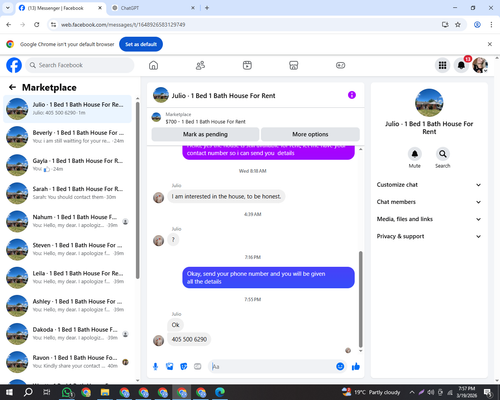Close the ChatGPT tab

pos(193,8)
